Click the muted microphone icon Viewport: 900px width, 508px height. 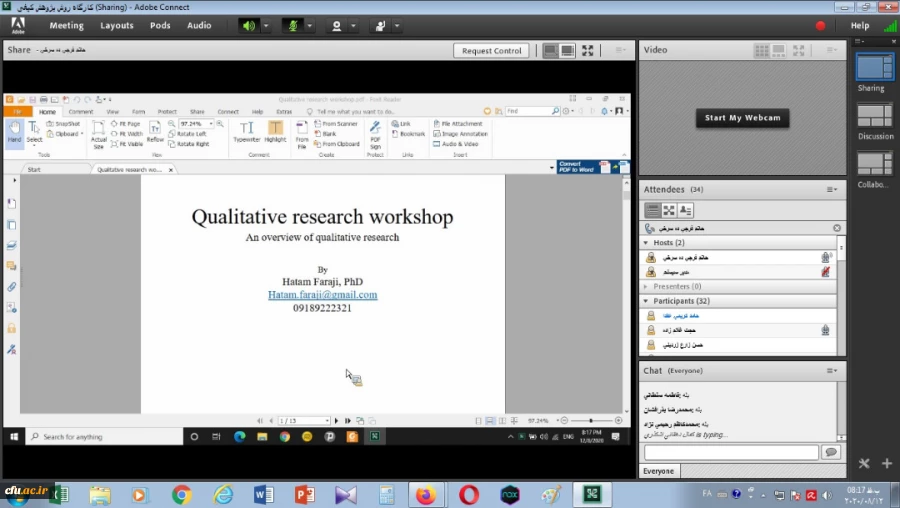[x=292, y=25]
